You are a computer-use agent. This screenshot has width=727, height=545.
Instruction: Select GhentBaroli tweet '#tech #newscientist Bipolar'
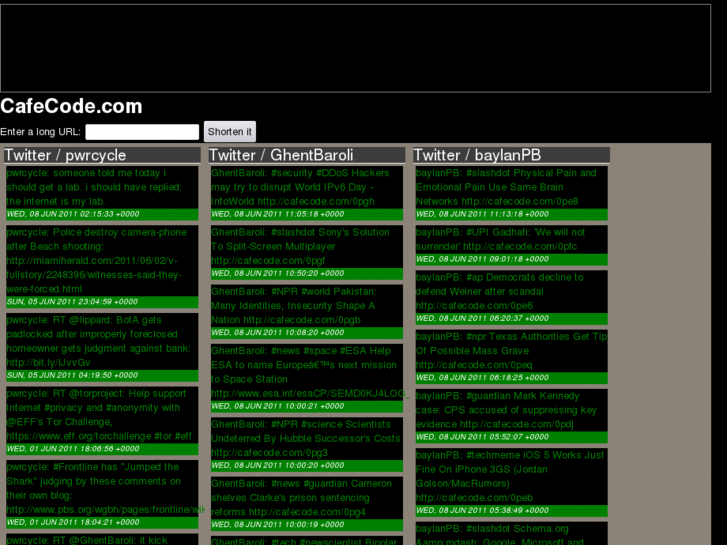[x=307, y=541]
